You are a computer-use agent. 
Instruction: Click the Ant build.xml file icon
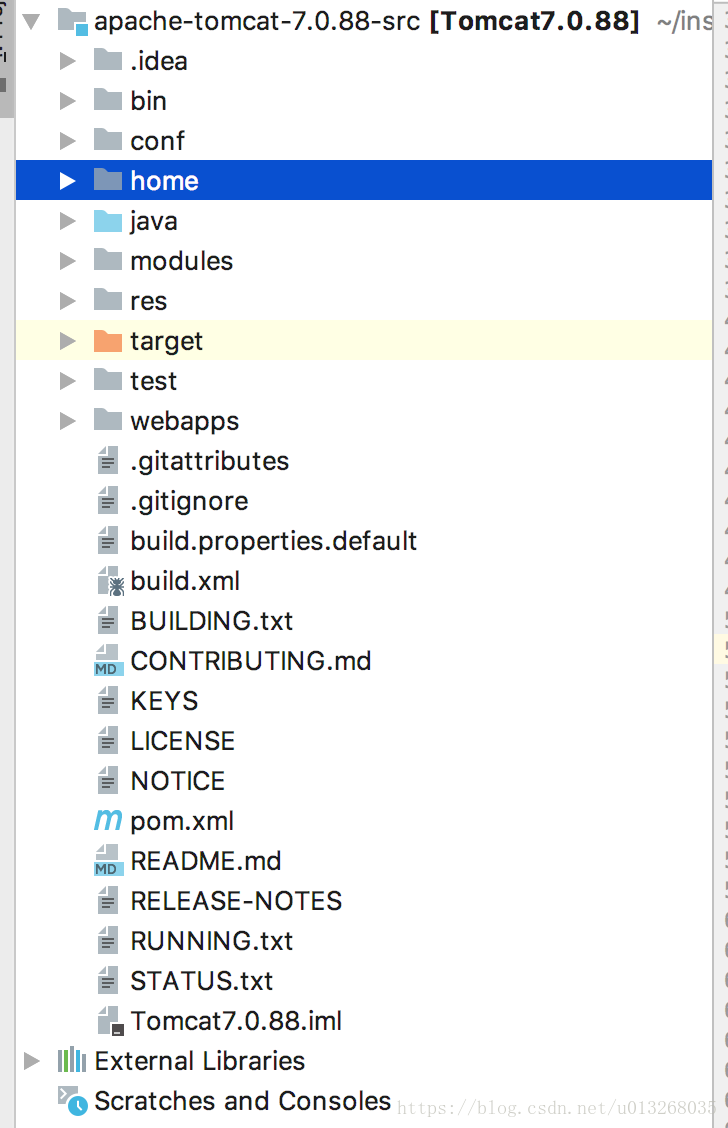coord(111,581)
